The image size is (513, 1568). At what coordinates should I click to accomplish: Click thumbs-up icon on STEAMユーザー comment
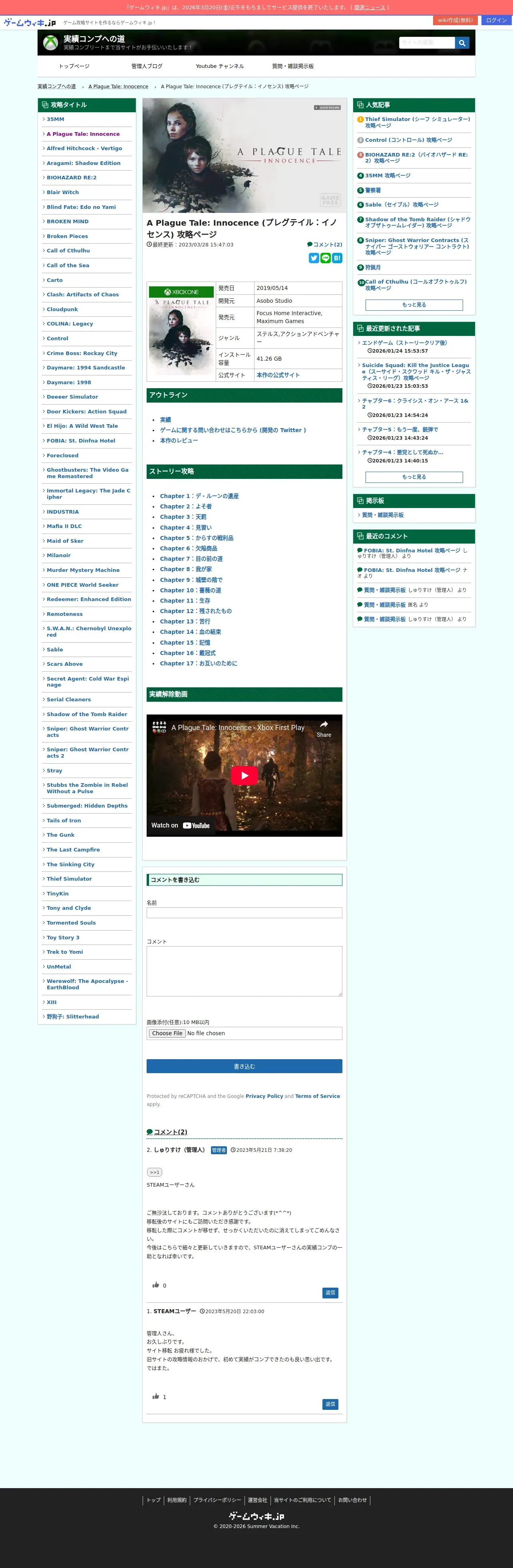tap(155, 1396)
